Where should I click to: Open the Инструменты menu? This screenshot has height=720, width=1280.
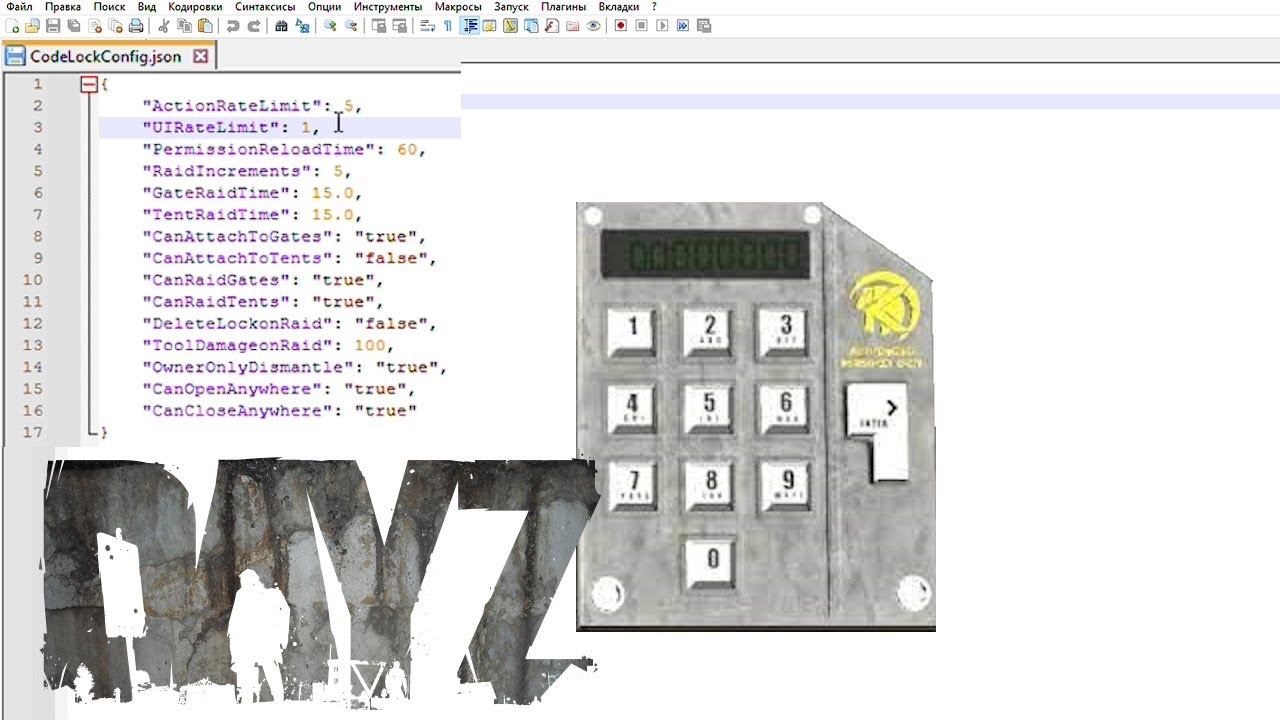tap(388, 7)
